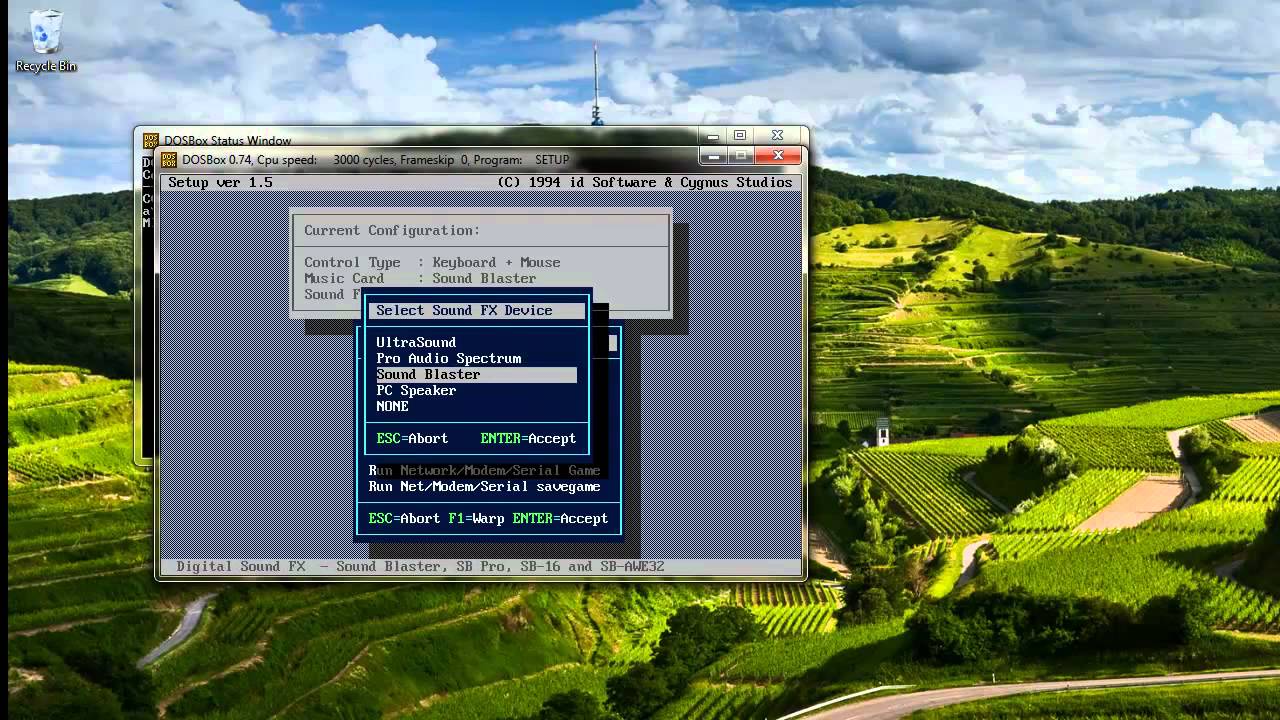Click ESC=Abort in the main menu footer
This screenshot has height=720, width=1280.
click(404, 518)
